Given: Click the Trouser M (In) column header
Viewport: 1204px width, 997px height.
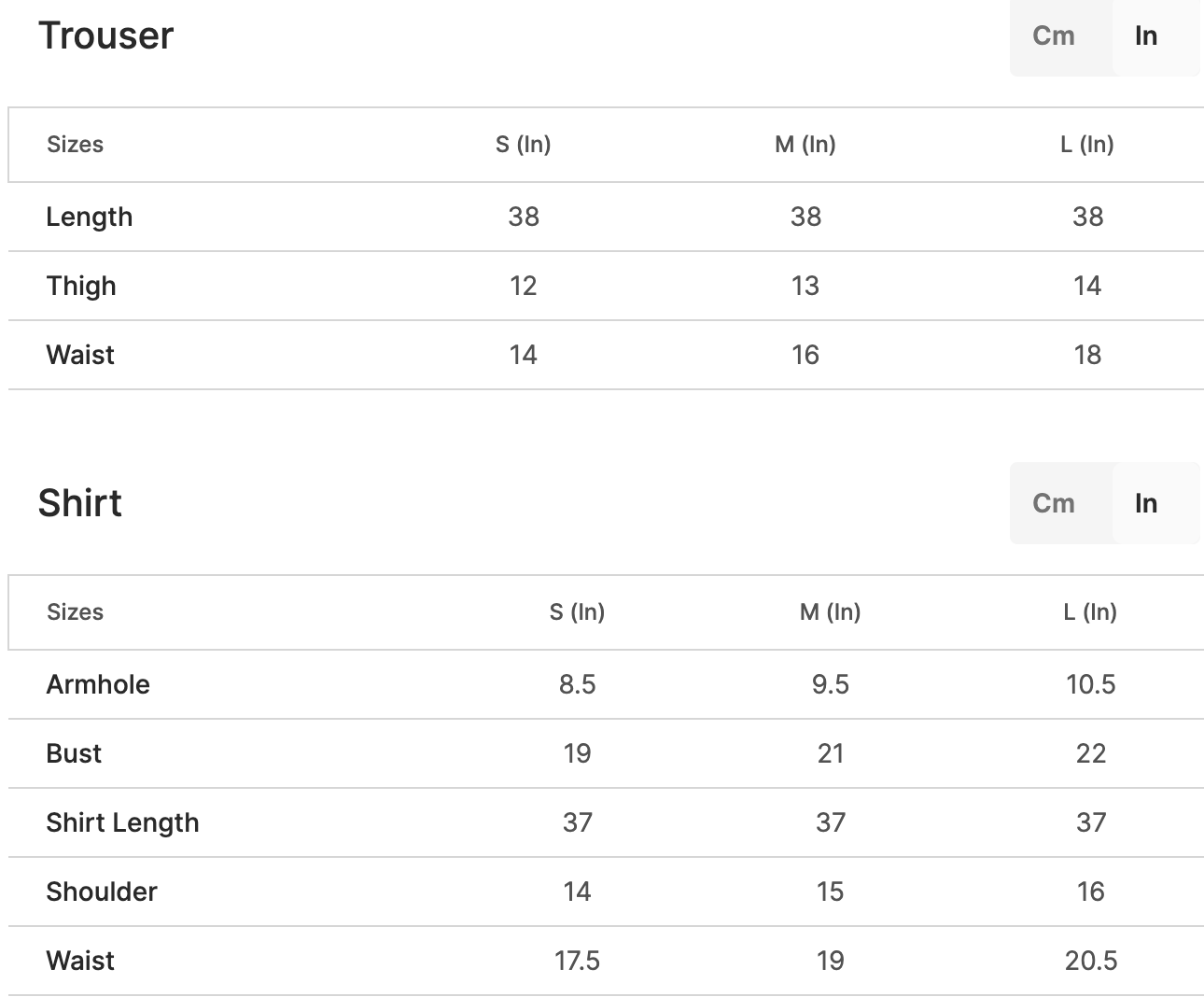Looking at the screenshot, I should point(805,145).
